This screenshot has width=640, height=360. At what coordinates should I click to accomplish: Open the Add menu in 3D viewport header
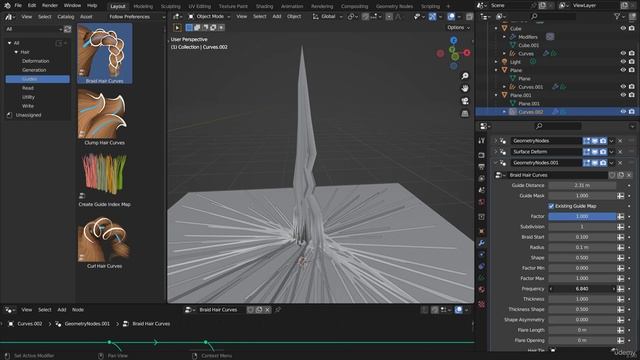click(277, 17)
